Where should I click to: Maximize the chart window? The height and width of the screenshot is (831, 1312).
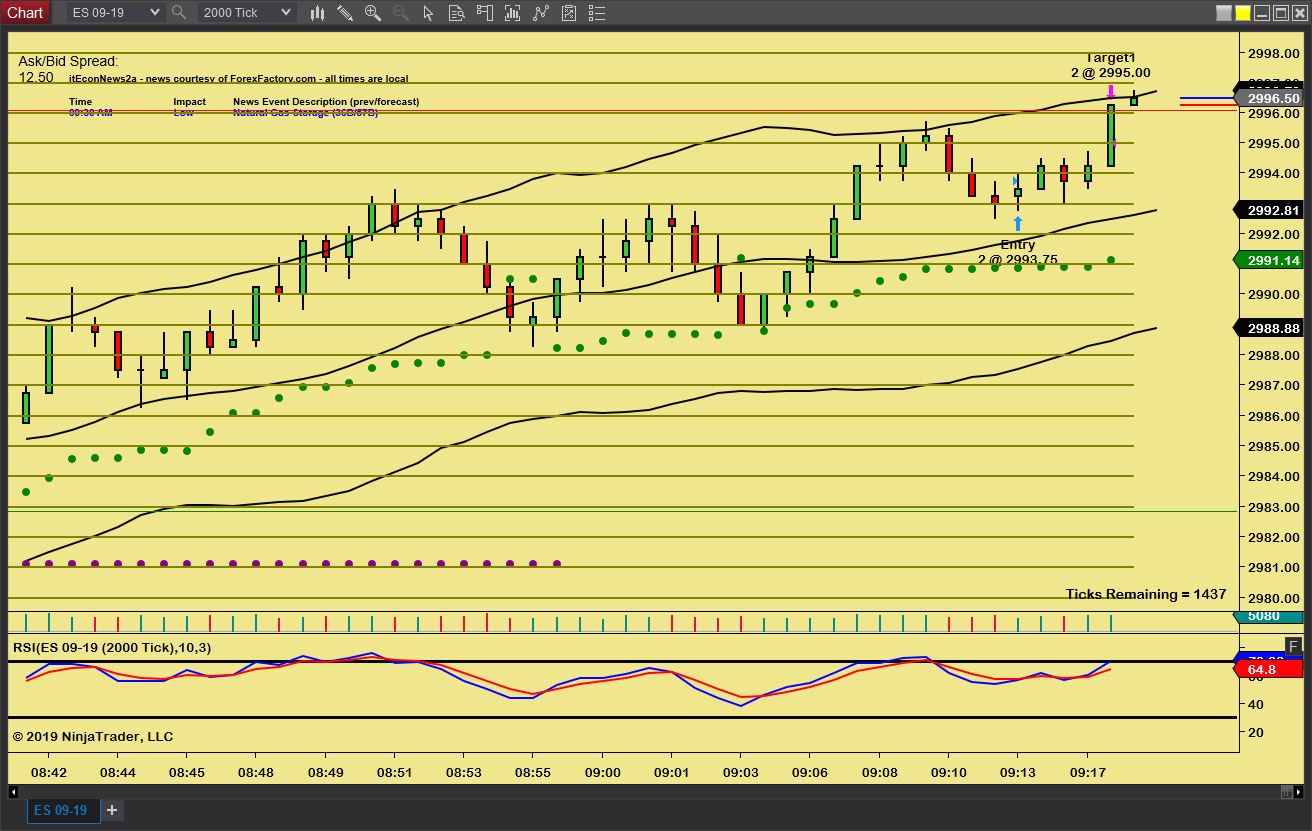tap(1280, 13)
